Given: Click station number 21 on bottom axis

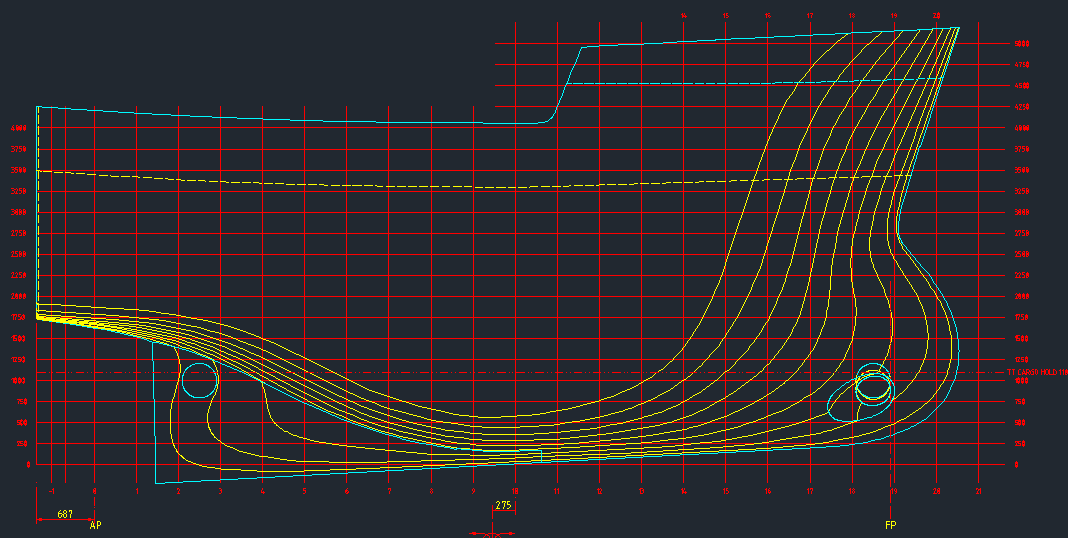Looking at the screenshot, I should [978, 491].
